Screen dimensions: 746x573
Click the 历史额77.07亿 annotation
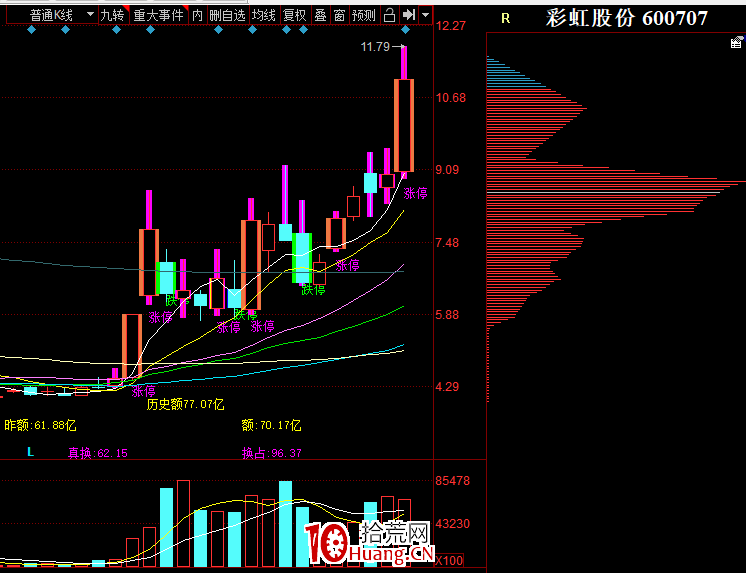pyautogui.click(x=185, y=405)
